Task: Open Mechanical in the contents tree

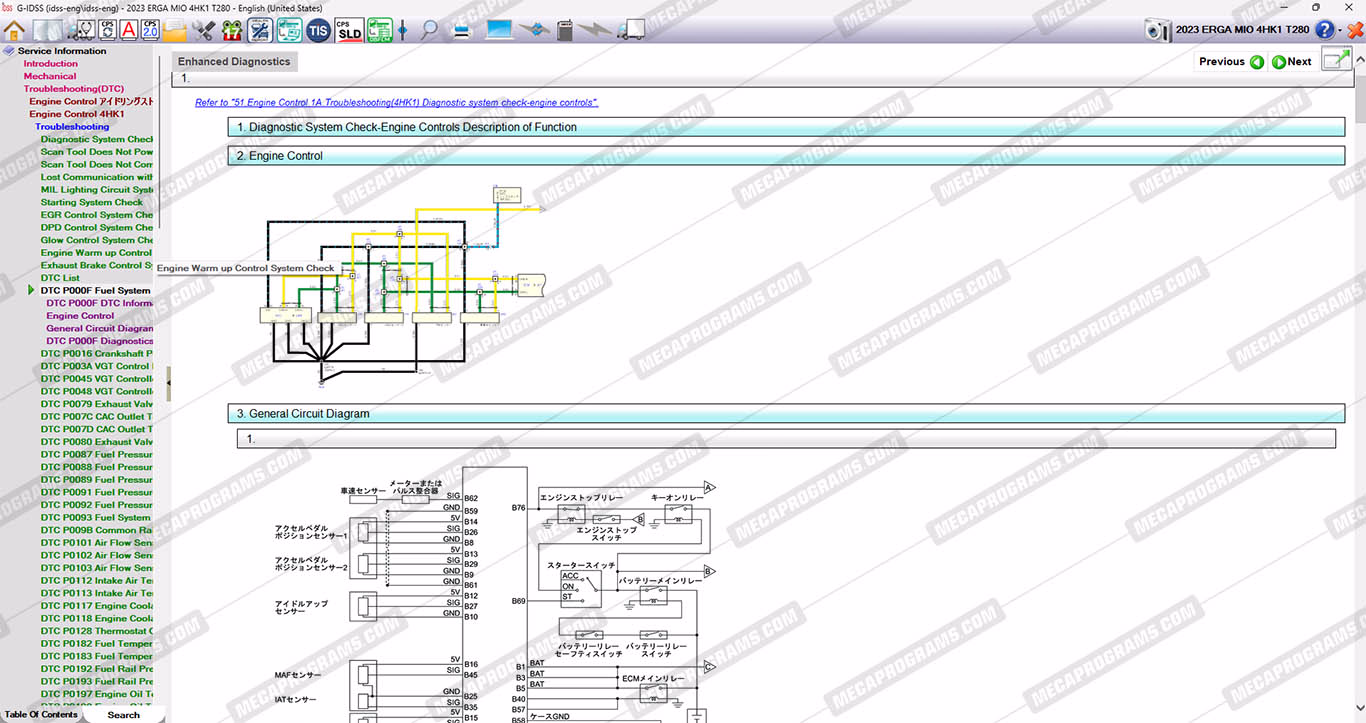Action: (50, 76)
